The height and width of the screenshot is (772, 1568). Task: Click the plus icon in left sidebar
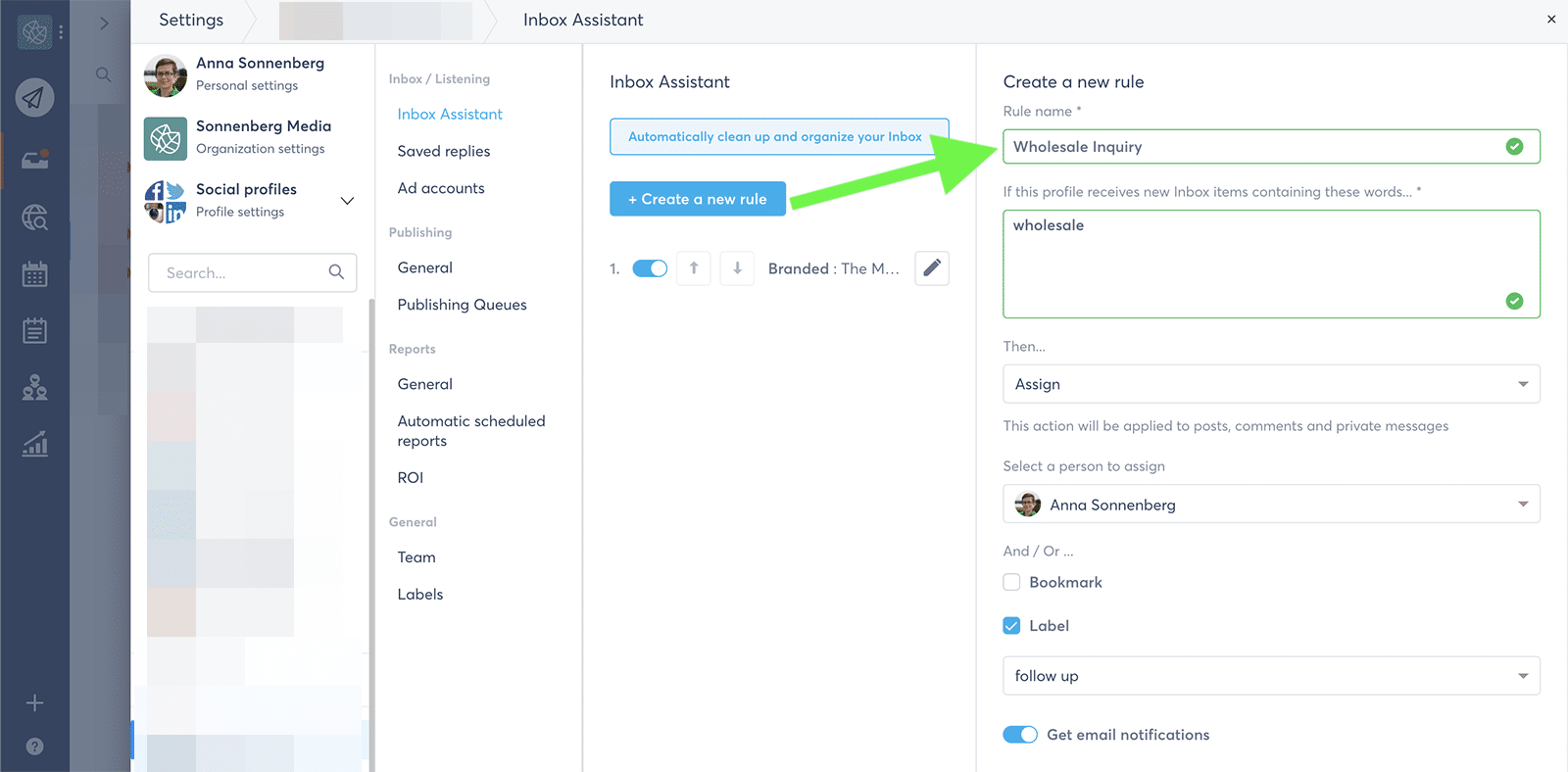34,702
